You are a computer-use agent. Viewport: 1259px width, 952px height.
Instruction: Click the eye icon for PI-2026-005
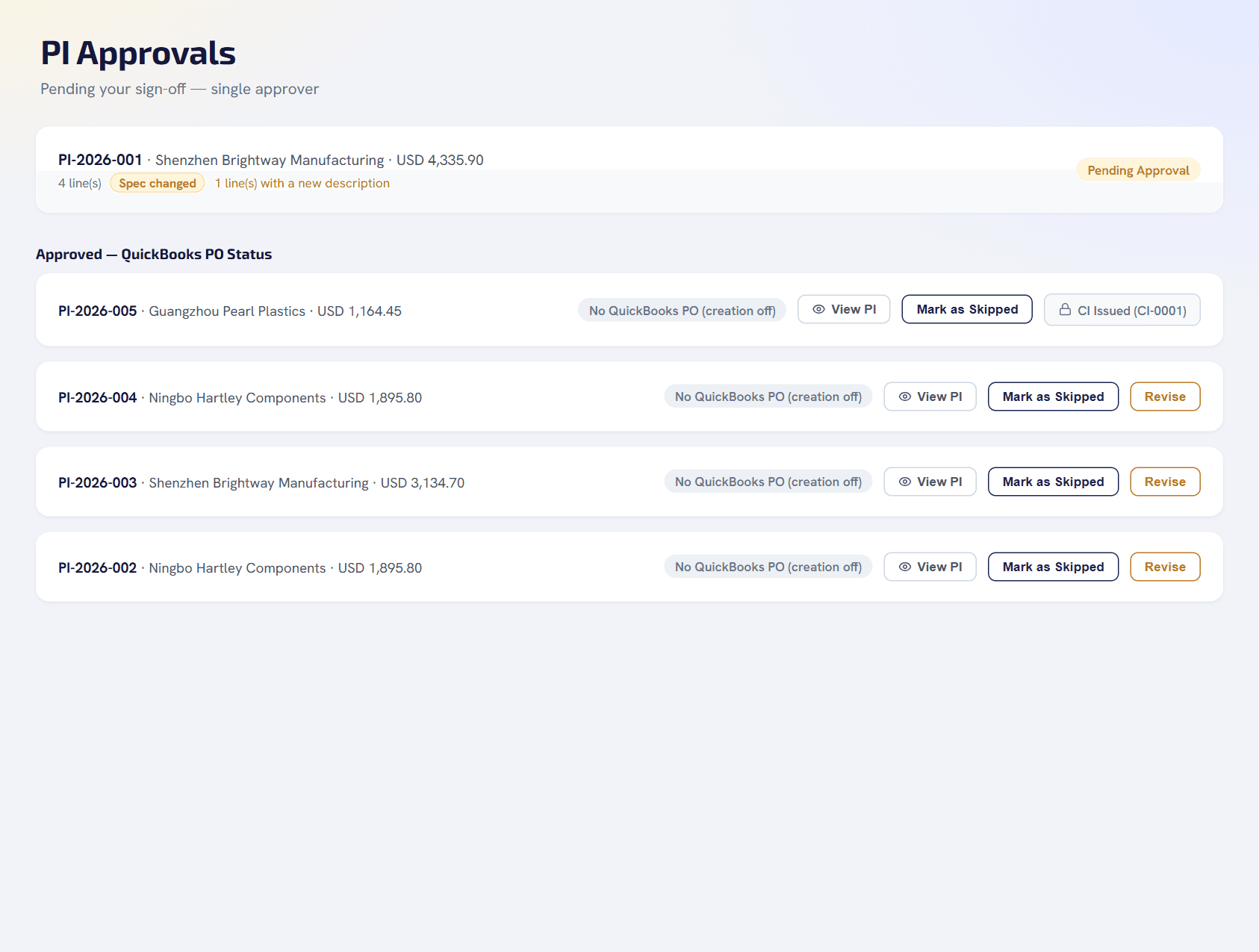pos(818,309)
